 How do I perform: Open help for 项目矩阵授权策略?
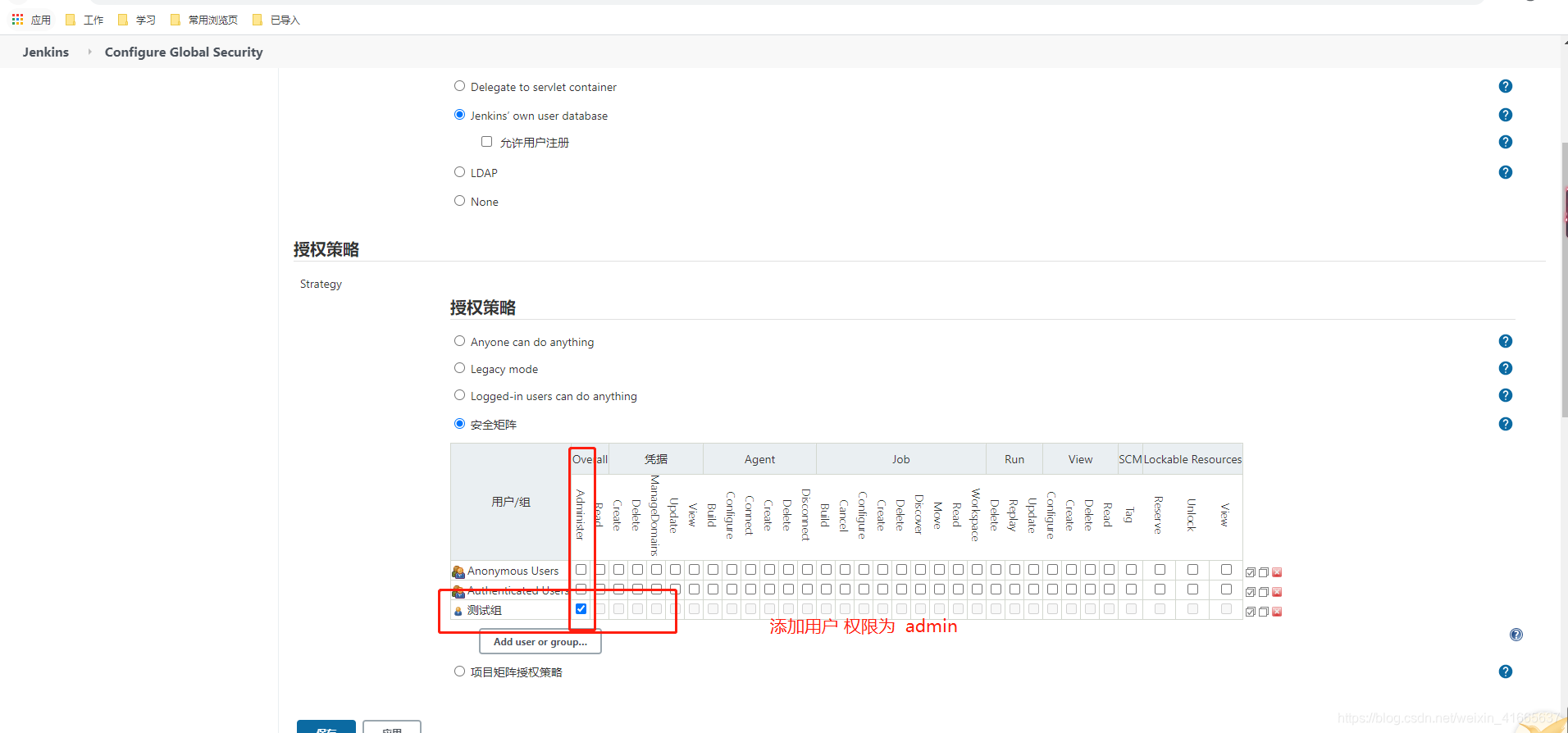tap(1505, 672)
